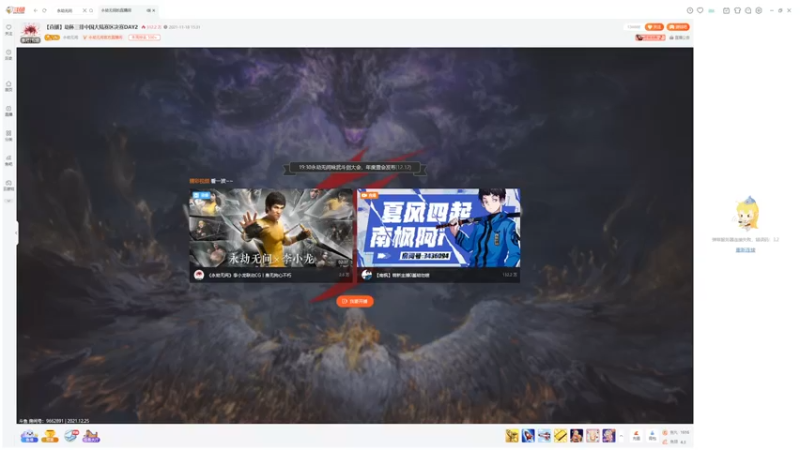Screen dimensions: 800x450
Task: Open the Bruce Lee collaboration video thumbnail
Action: point(271,228)
